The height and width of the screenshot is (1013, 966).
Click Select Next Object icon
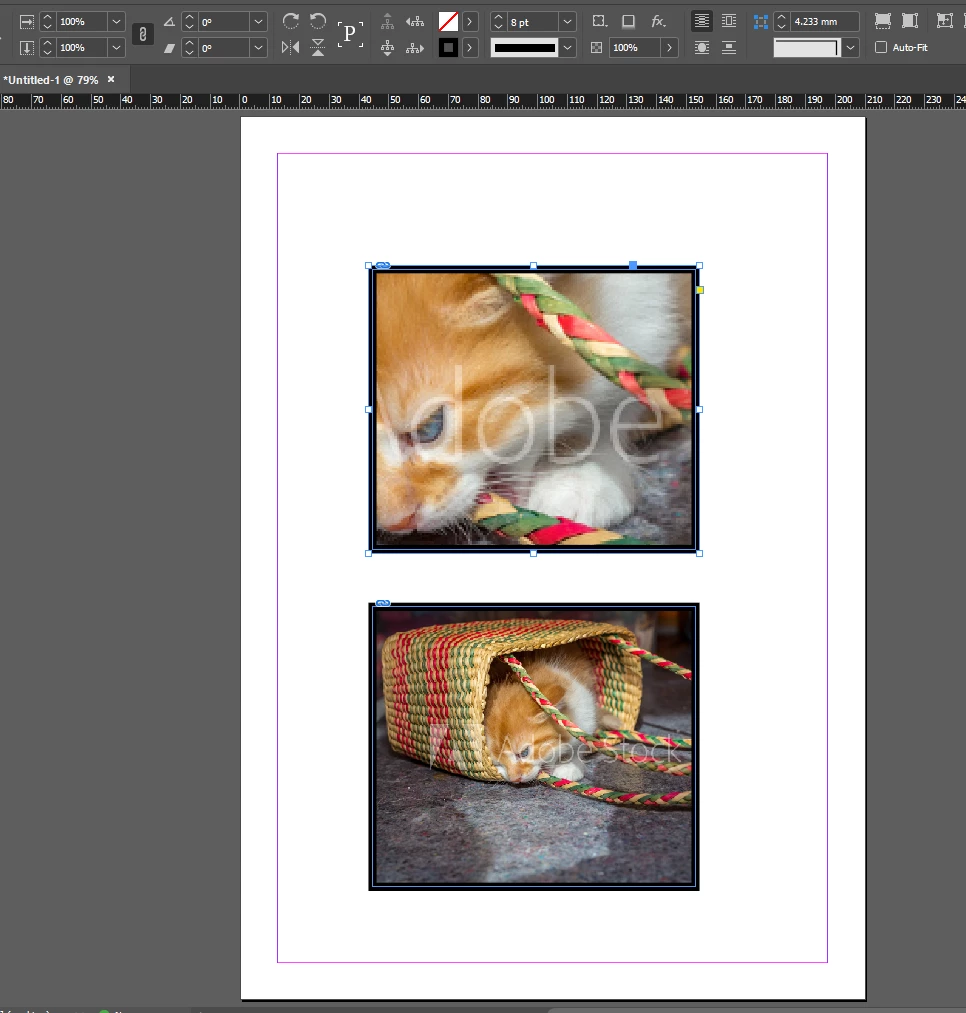pyautogui.click(x=415, y=47)
